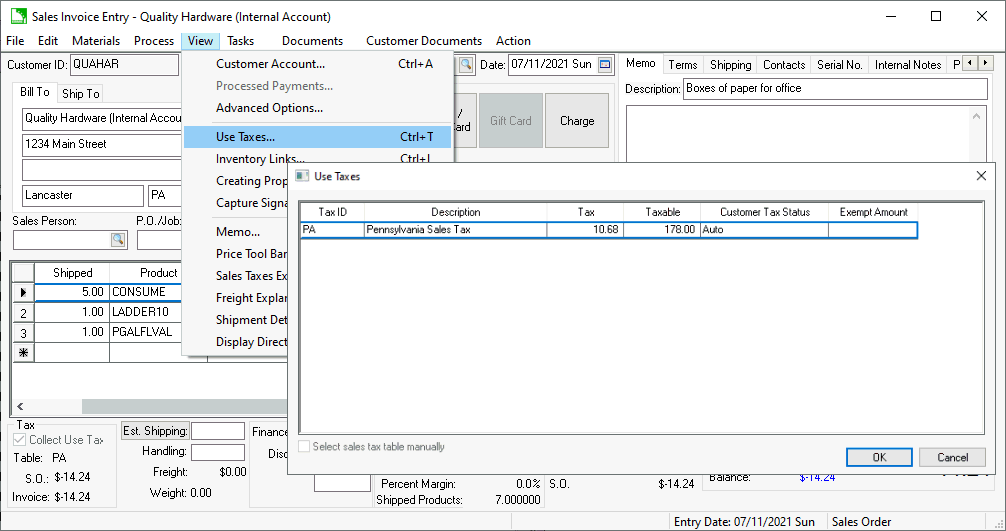
Task: Open the Ship To tab
Action: [81, 94]
